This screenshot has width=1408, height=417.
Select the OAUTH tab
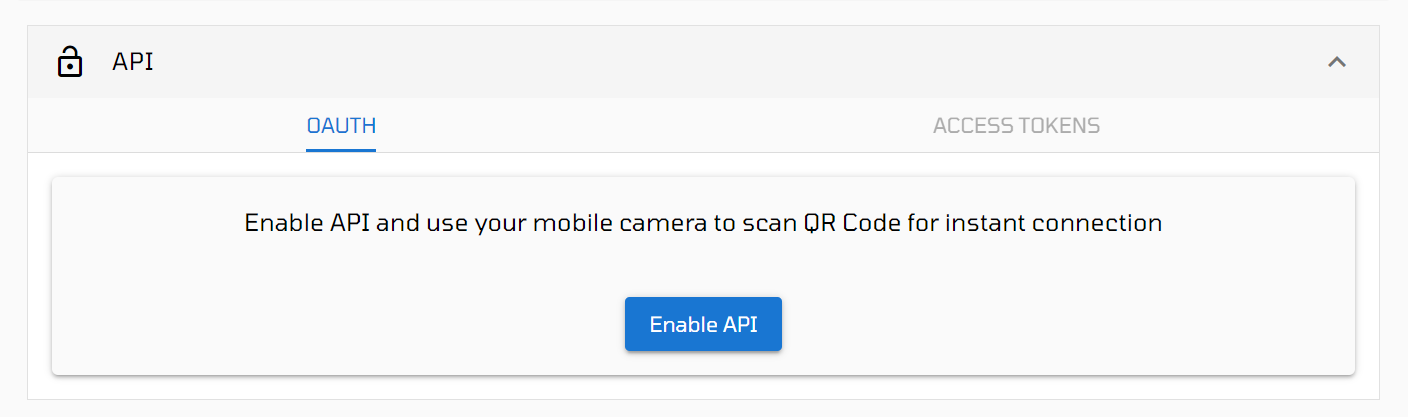(x=341, y=126)
